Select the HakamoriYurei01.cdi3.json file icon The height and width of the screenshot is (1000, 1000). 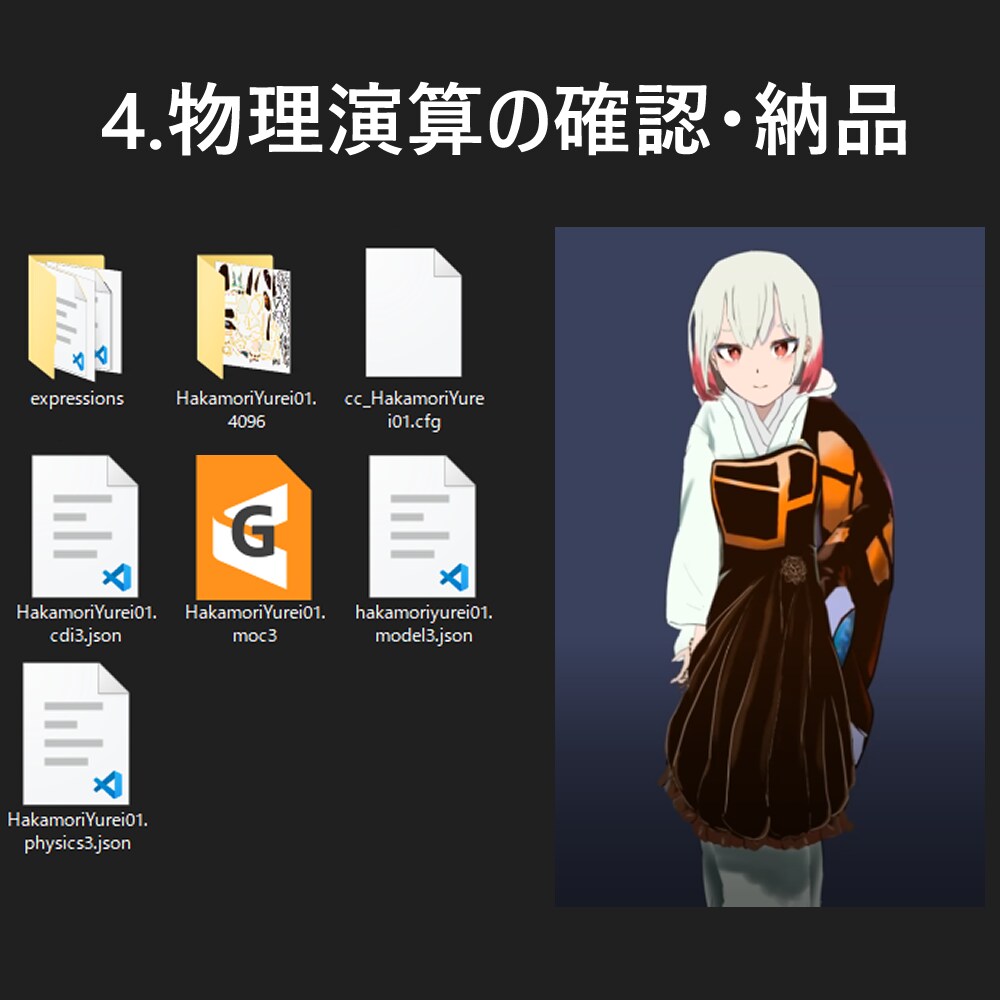(x=85, y=526)
